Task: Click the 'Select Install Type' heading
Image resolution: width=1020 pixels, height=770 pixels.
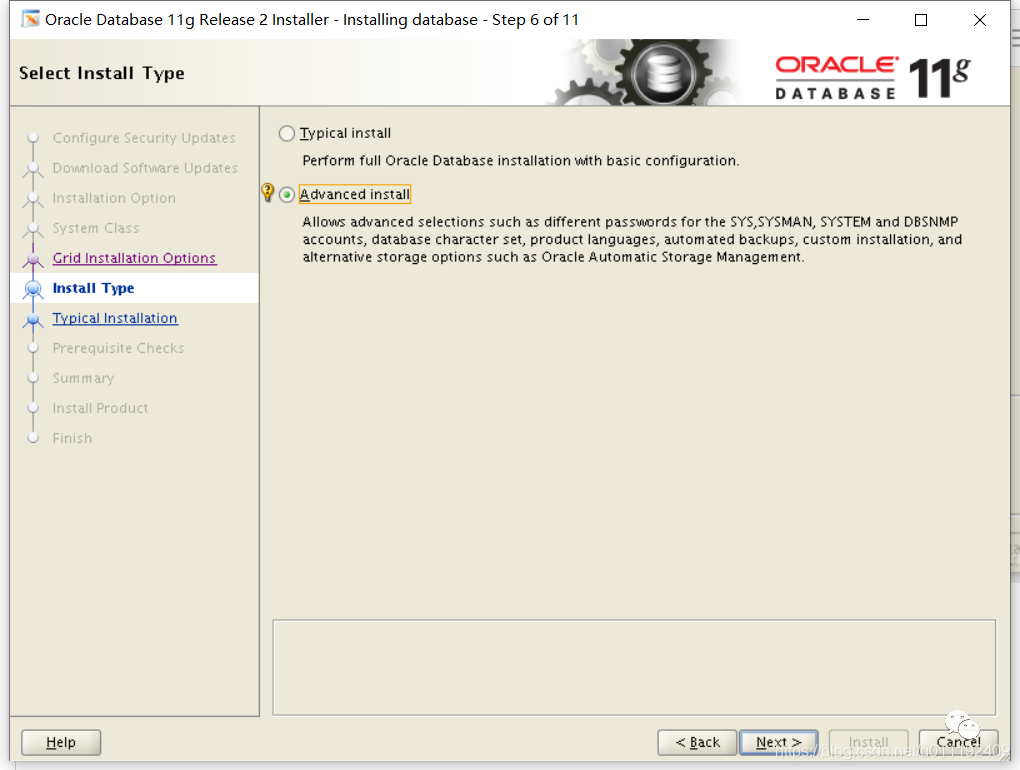Action: point(101,73)
